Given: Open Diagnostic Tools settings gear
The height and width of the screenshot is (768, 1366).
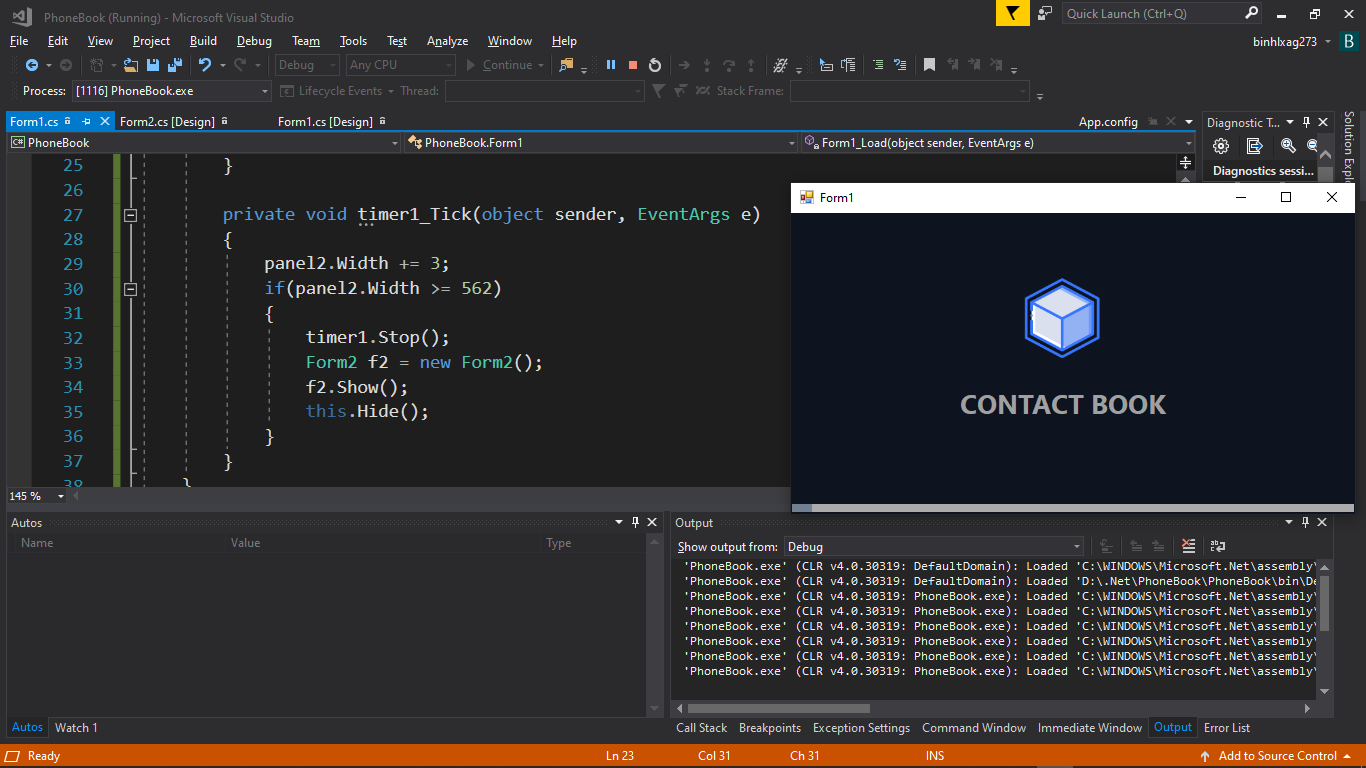Looking at the screenshot, I should click(1221, 146).
